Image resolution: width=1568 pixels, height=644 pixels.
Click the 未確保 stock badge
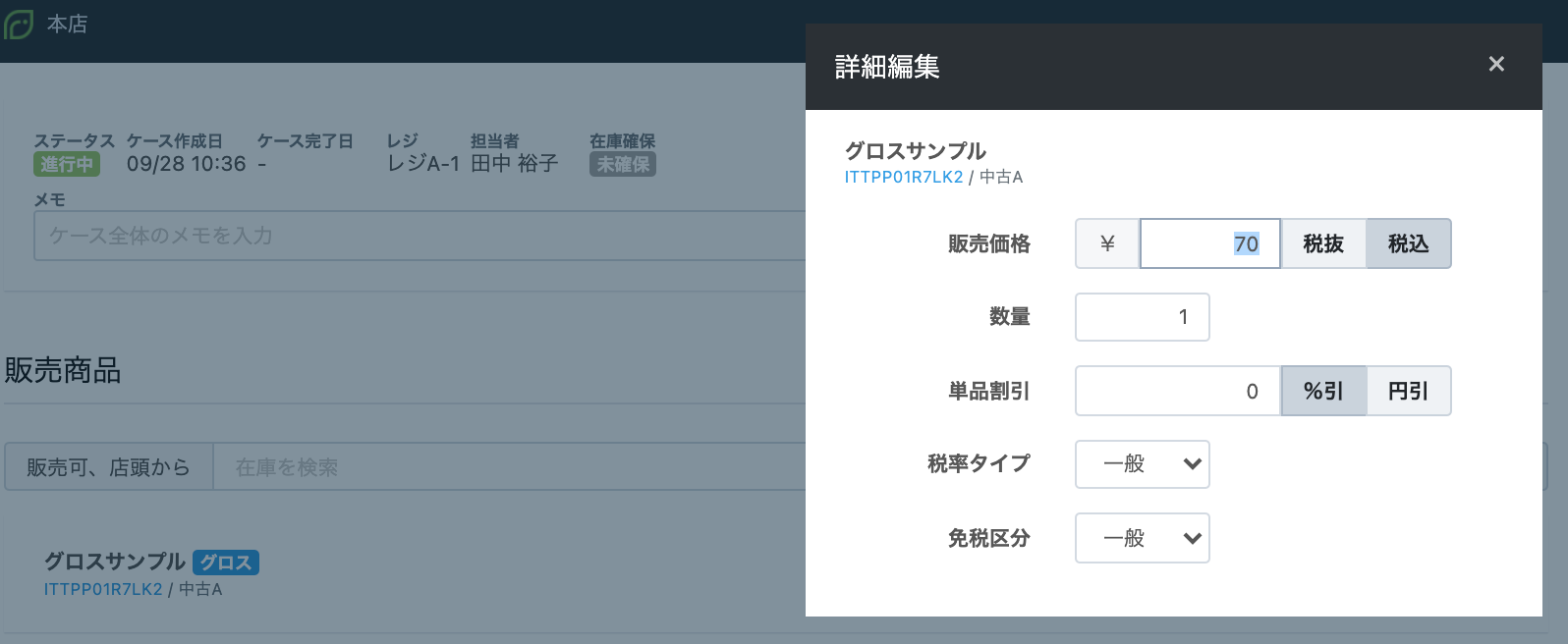tap(622, 164)
